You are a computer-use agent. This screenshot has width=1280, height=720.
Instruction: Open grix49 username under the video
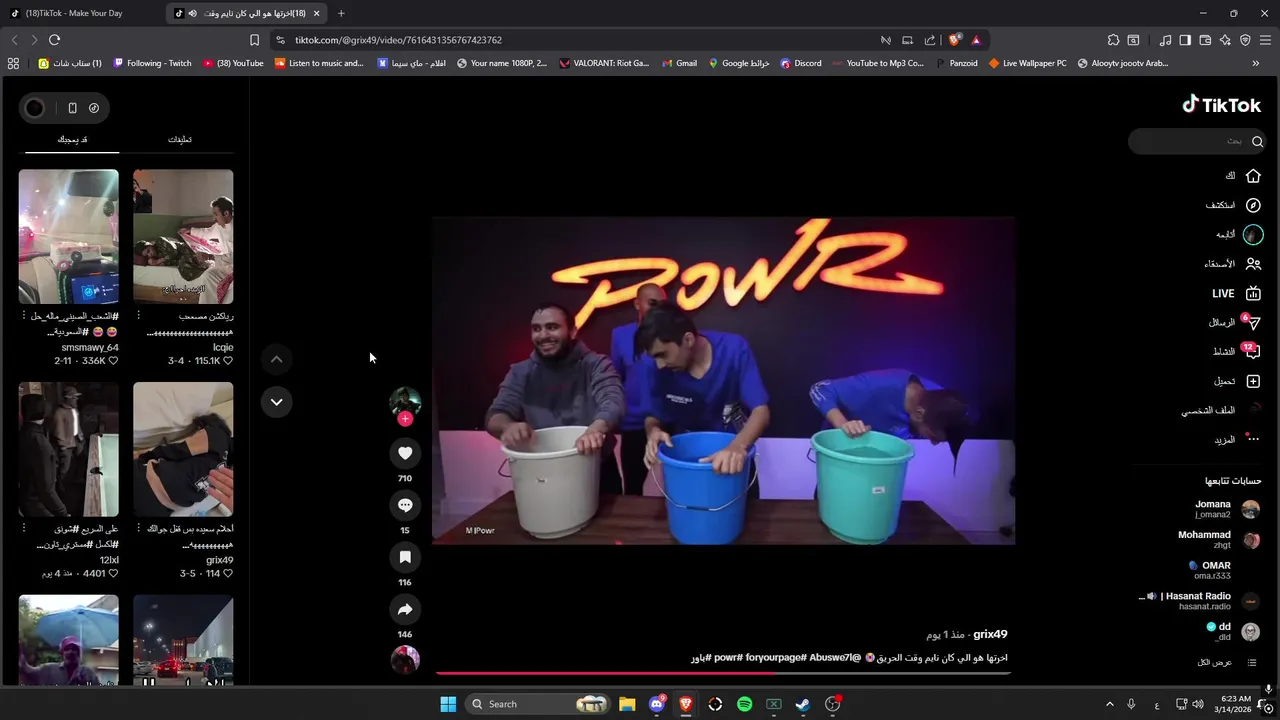pyautogui.click(x=990, y=634)
